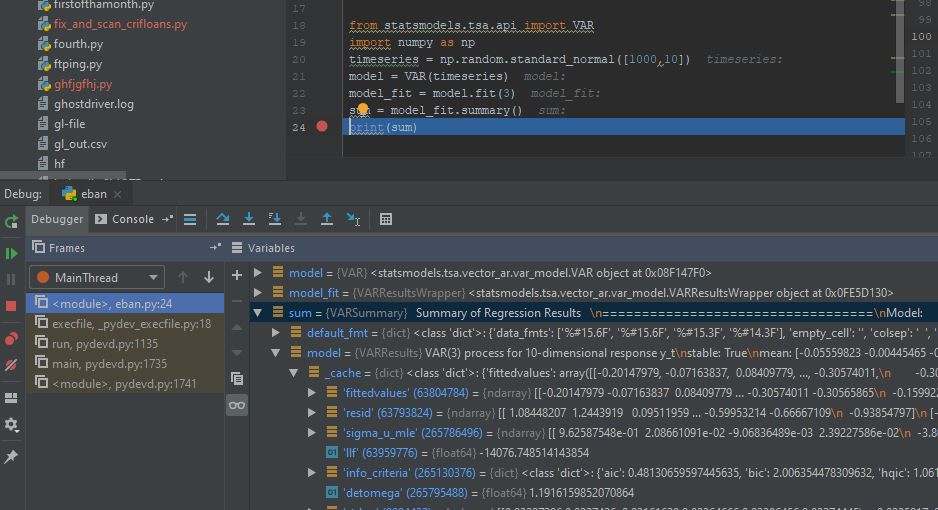Open gl_out.csv file
This screenshot has height=510, width=938.
click(x=80, y=143)
